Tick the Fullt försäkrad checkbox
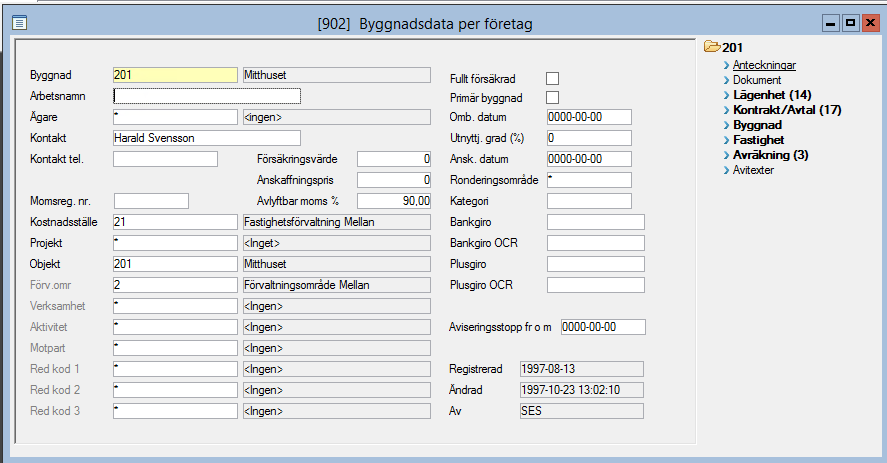Image resolution: width=887 pixels, height=463 pixels. tap(553, 79)
